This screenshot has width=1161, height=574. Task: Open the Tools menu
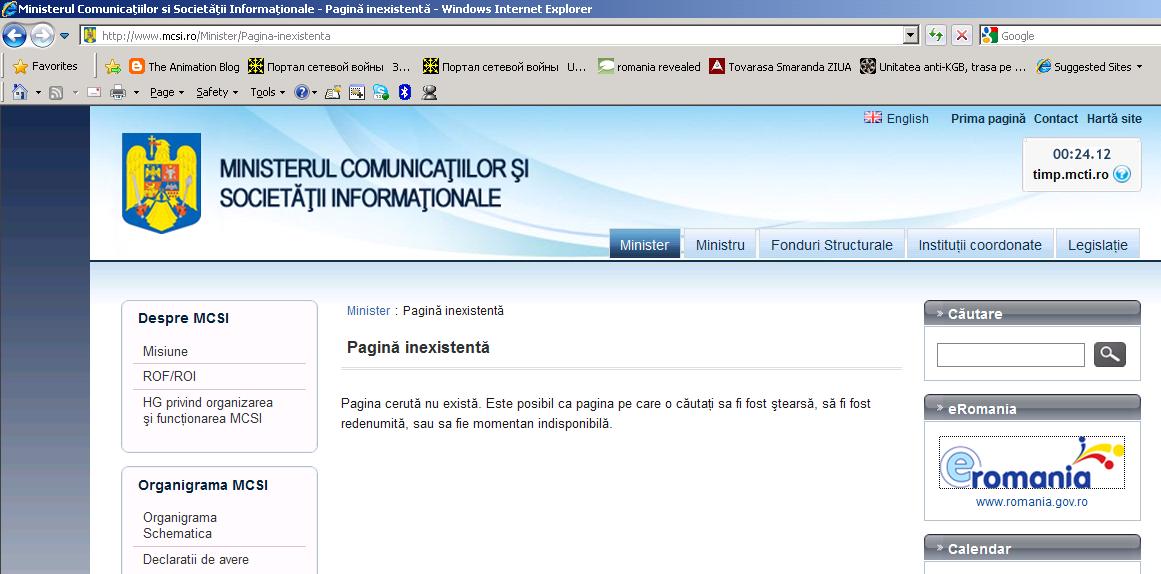coord(267,93)
